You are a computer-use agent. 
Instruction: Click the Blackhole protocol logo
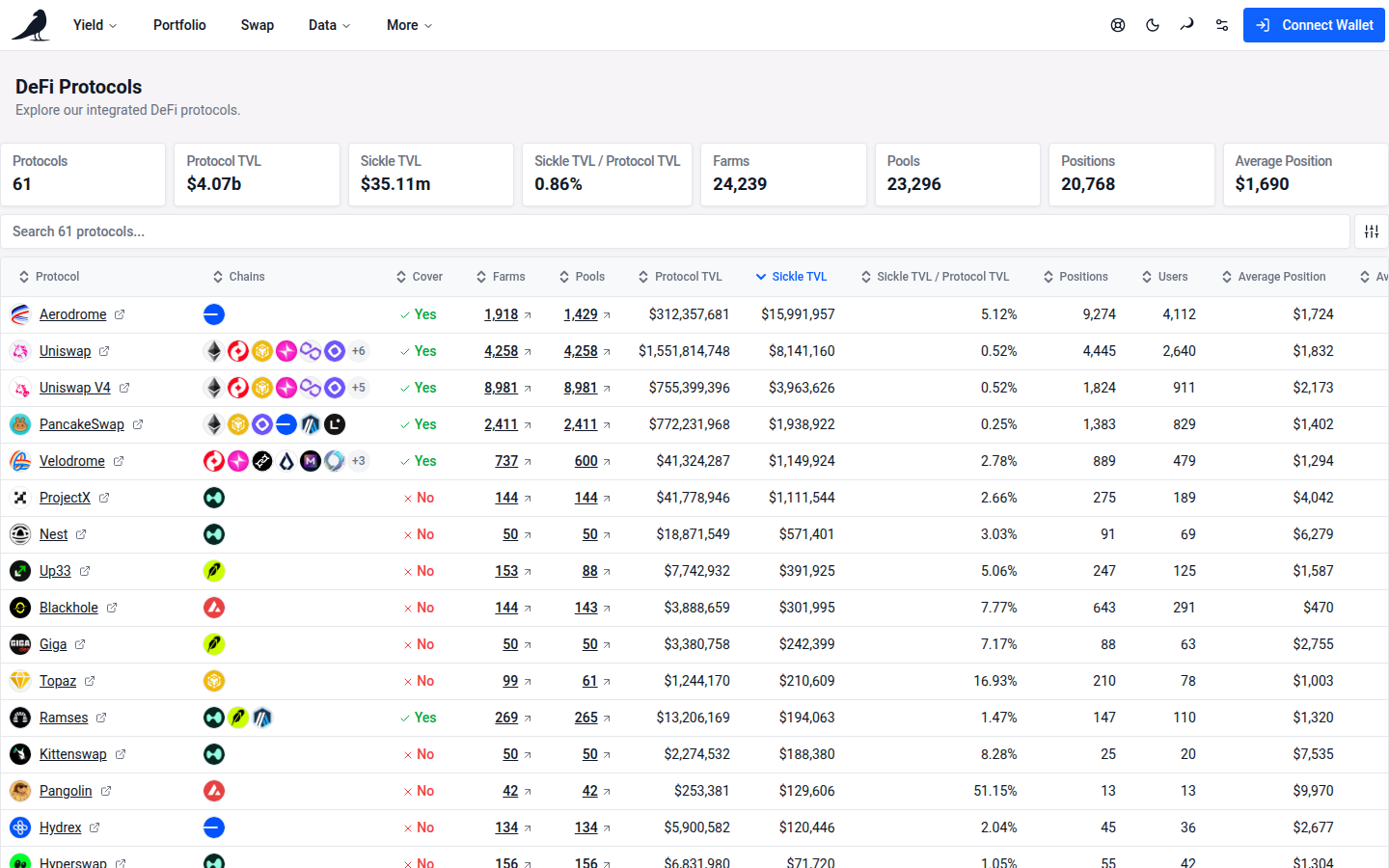(x=20, y=608)
